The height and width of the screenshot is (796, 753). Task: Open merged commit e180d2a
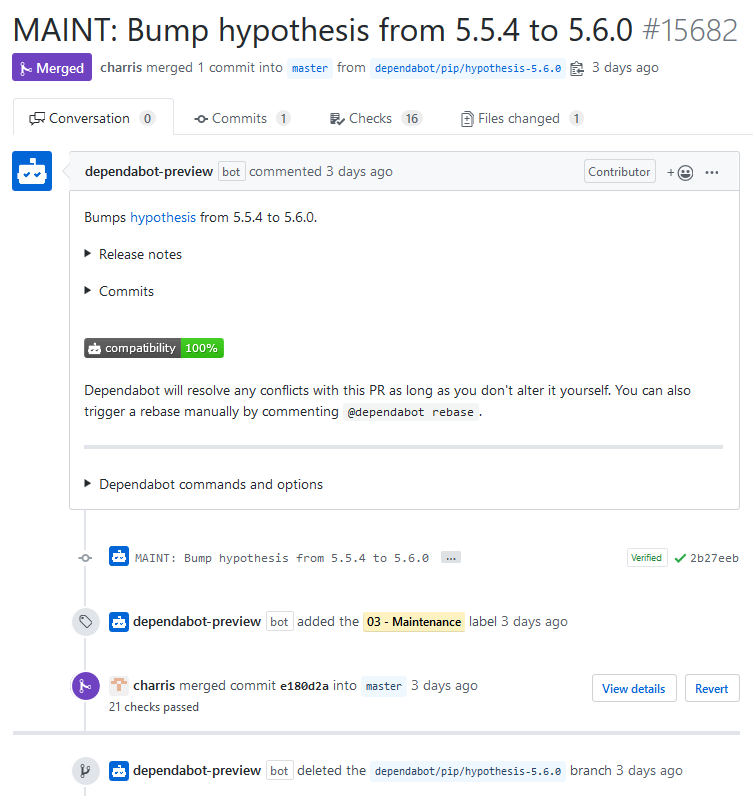click(304, 686)
